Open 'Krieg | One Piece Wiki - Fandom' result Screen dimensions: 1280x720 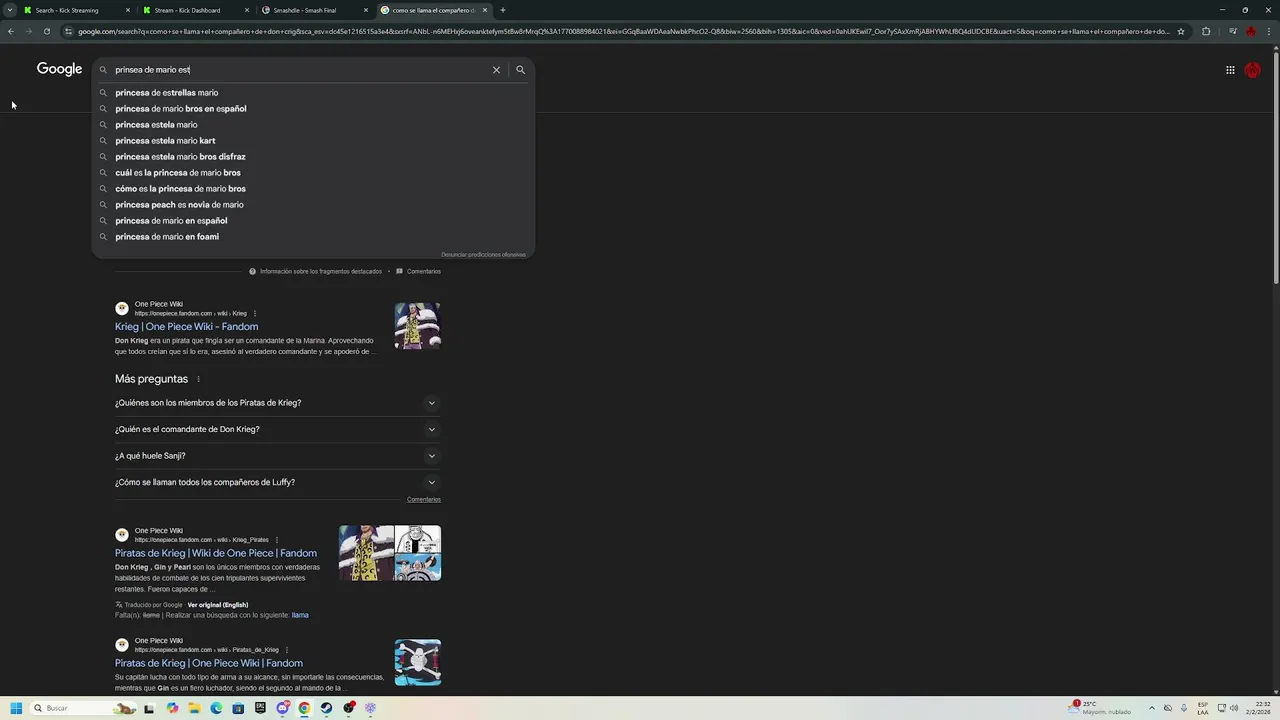pyautogui.click(x=186, y=327)
